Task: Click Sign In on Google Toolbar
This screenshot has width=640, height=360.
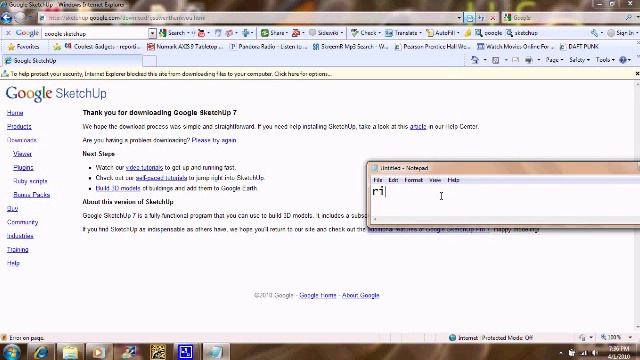Action: click(x=621, y=33)
